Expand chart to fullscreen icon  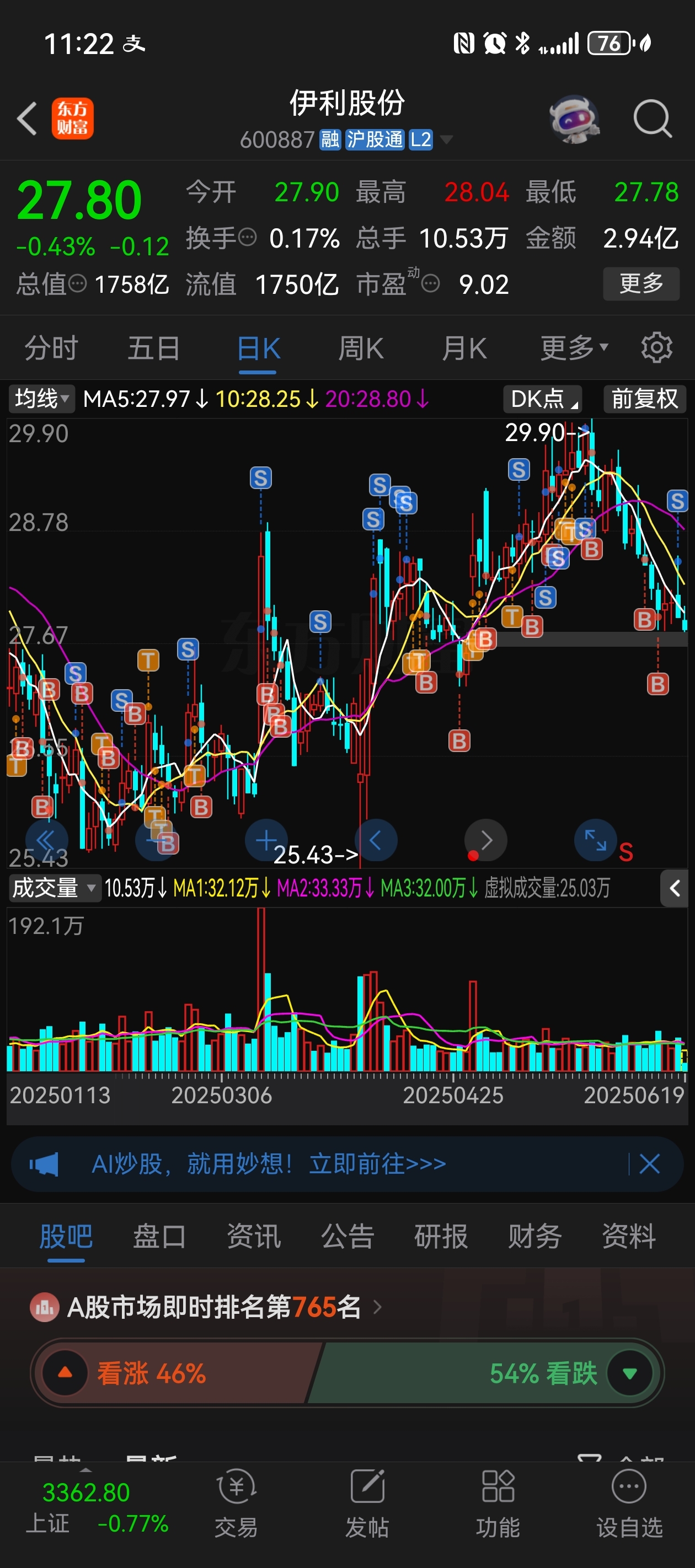595,840
